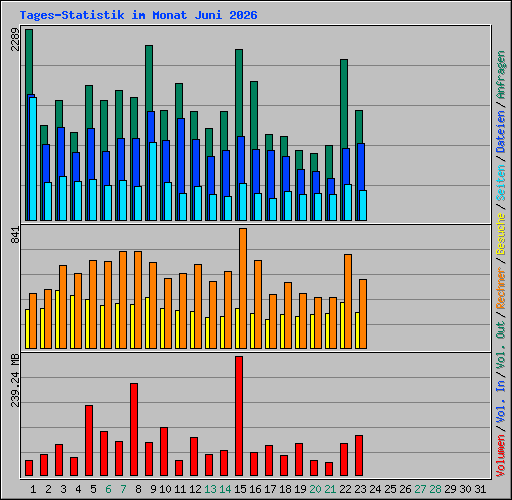Click the yellow Besuche bar for day 3
Screen dimensions: 512x500
tap(57, 319)
